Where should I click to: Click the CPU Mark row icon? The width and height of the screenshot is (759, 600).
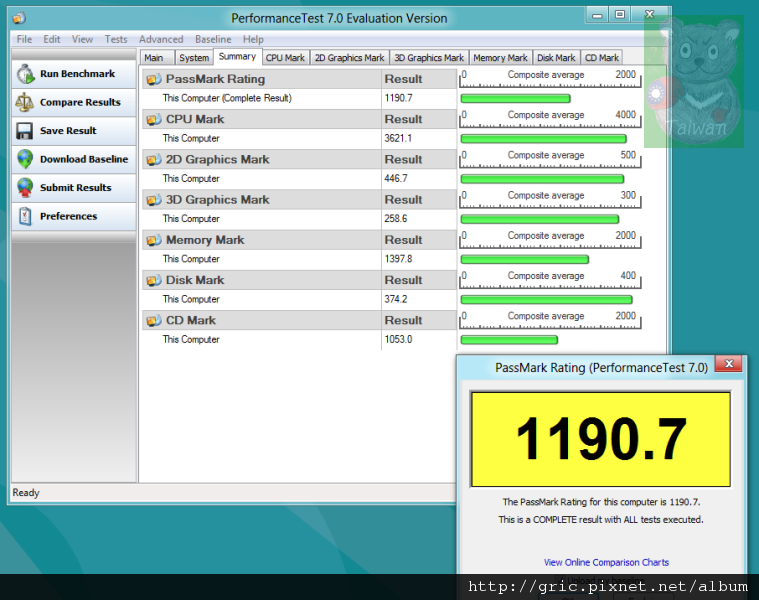click(x=154, y=120)
